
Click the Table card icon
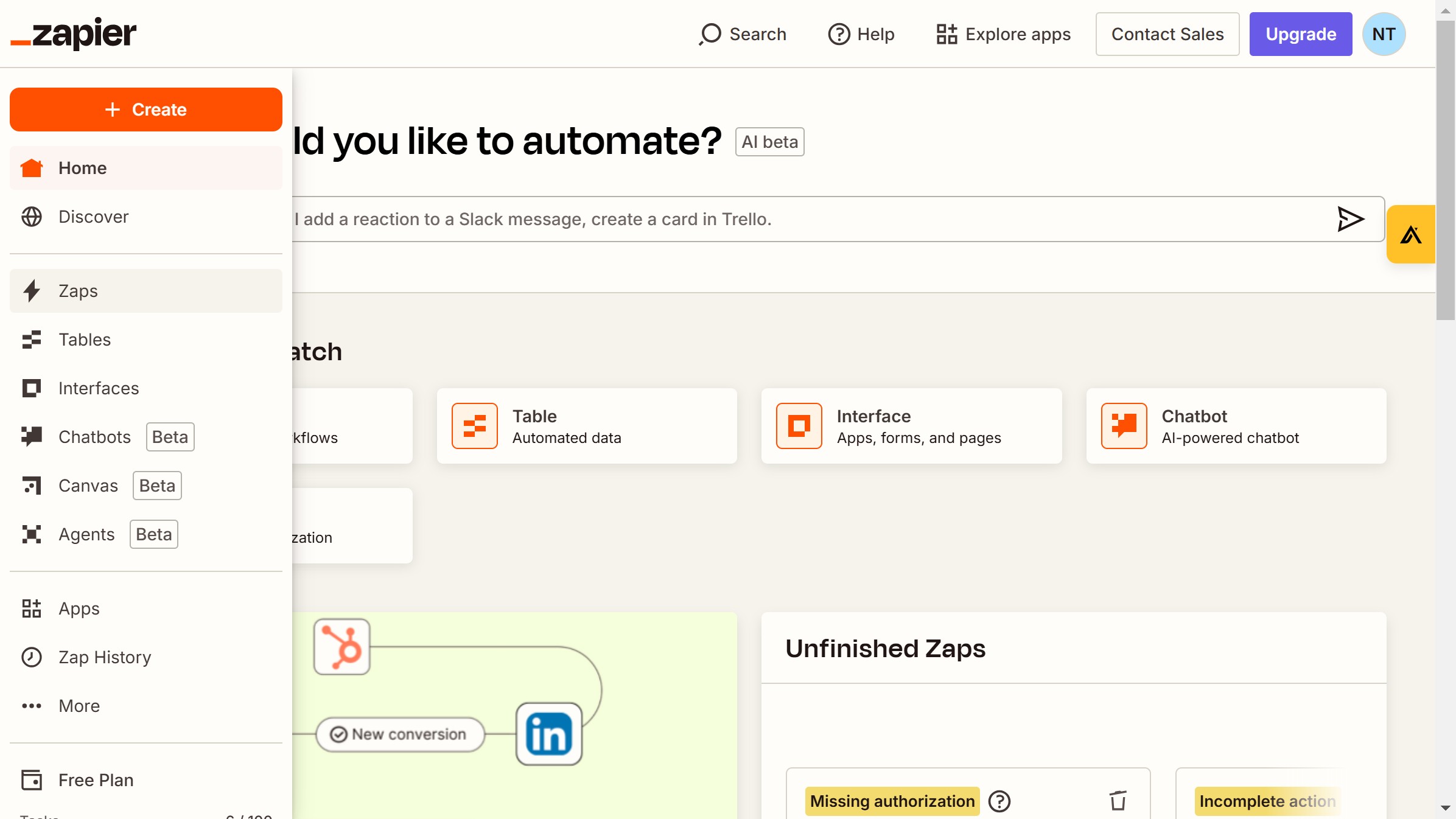tap(474, 426)
